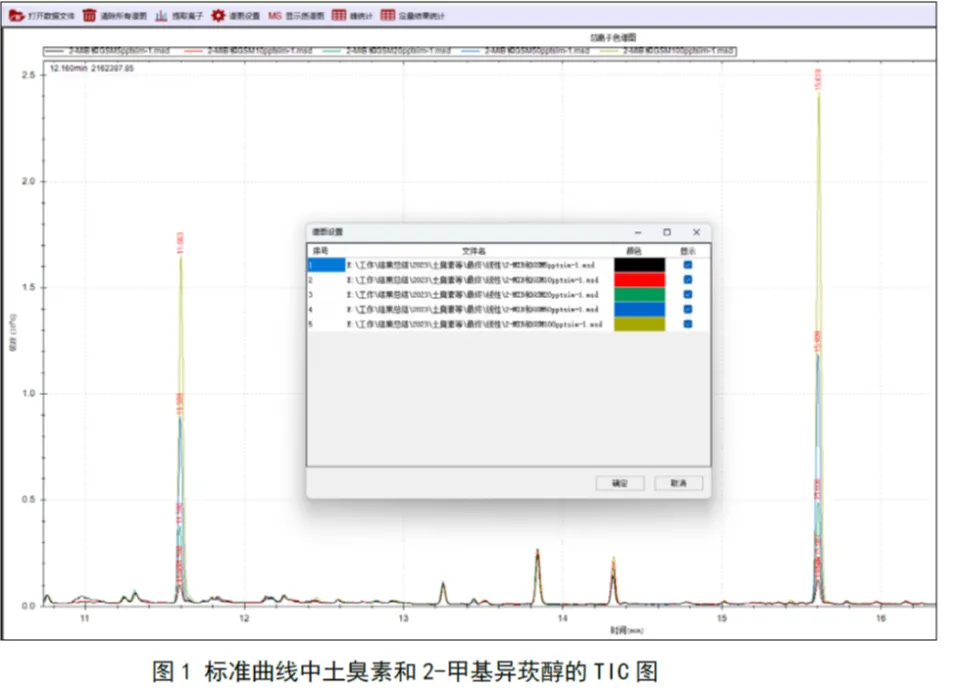Click the clear all spectra trash icon

tap(90, 16)
